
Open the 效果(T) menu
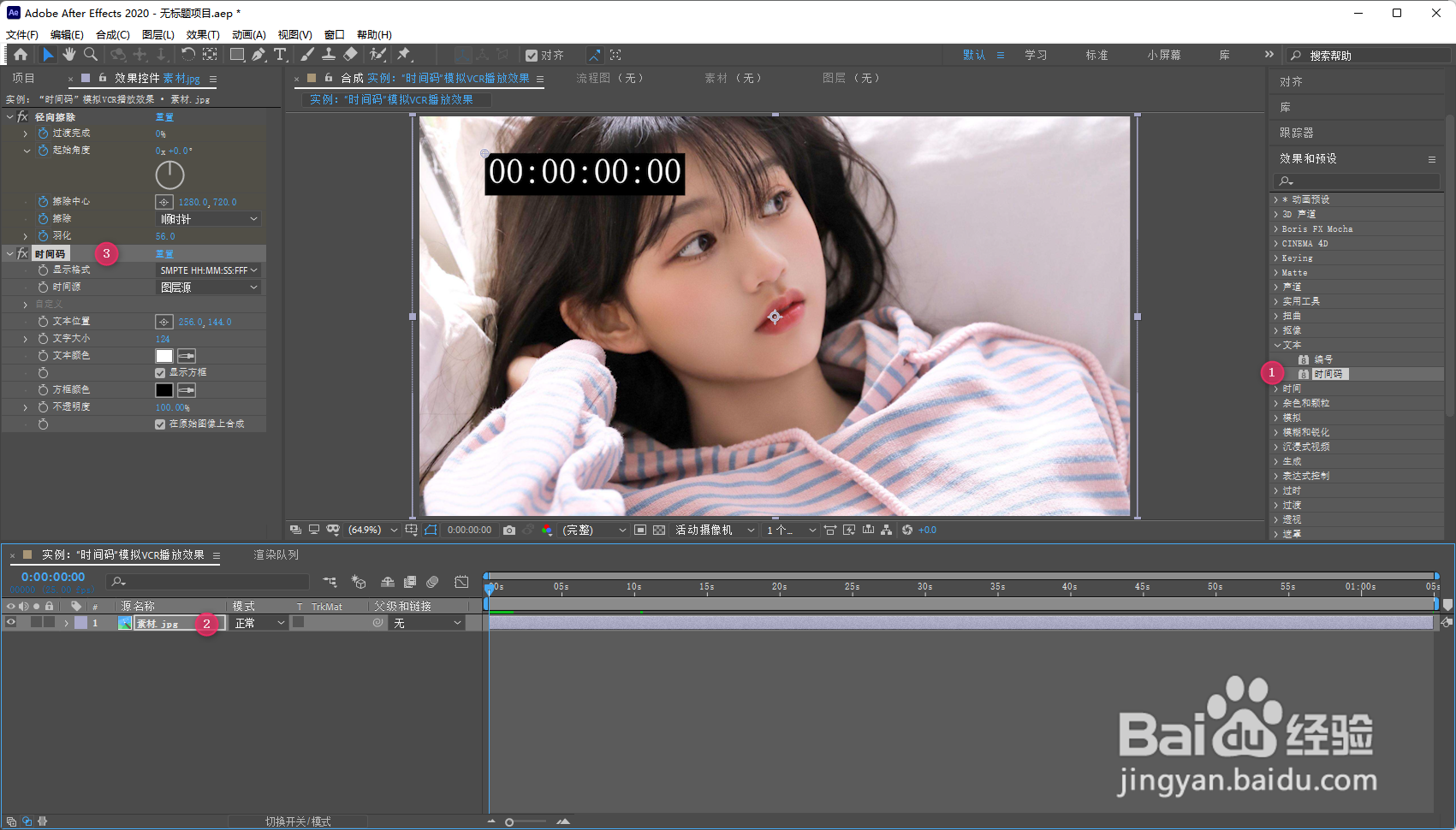tap(202, 34)
